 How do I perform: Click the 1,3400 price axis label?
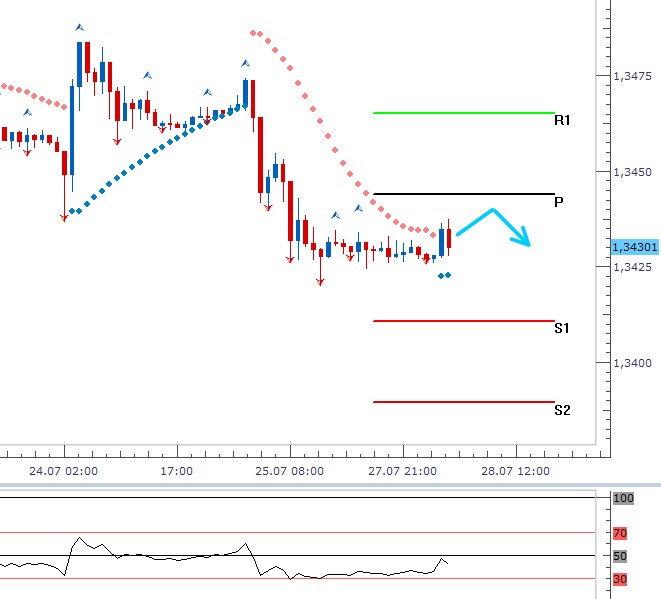click(x=632, y=363)
